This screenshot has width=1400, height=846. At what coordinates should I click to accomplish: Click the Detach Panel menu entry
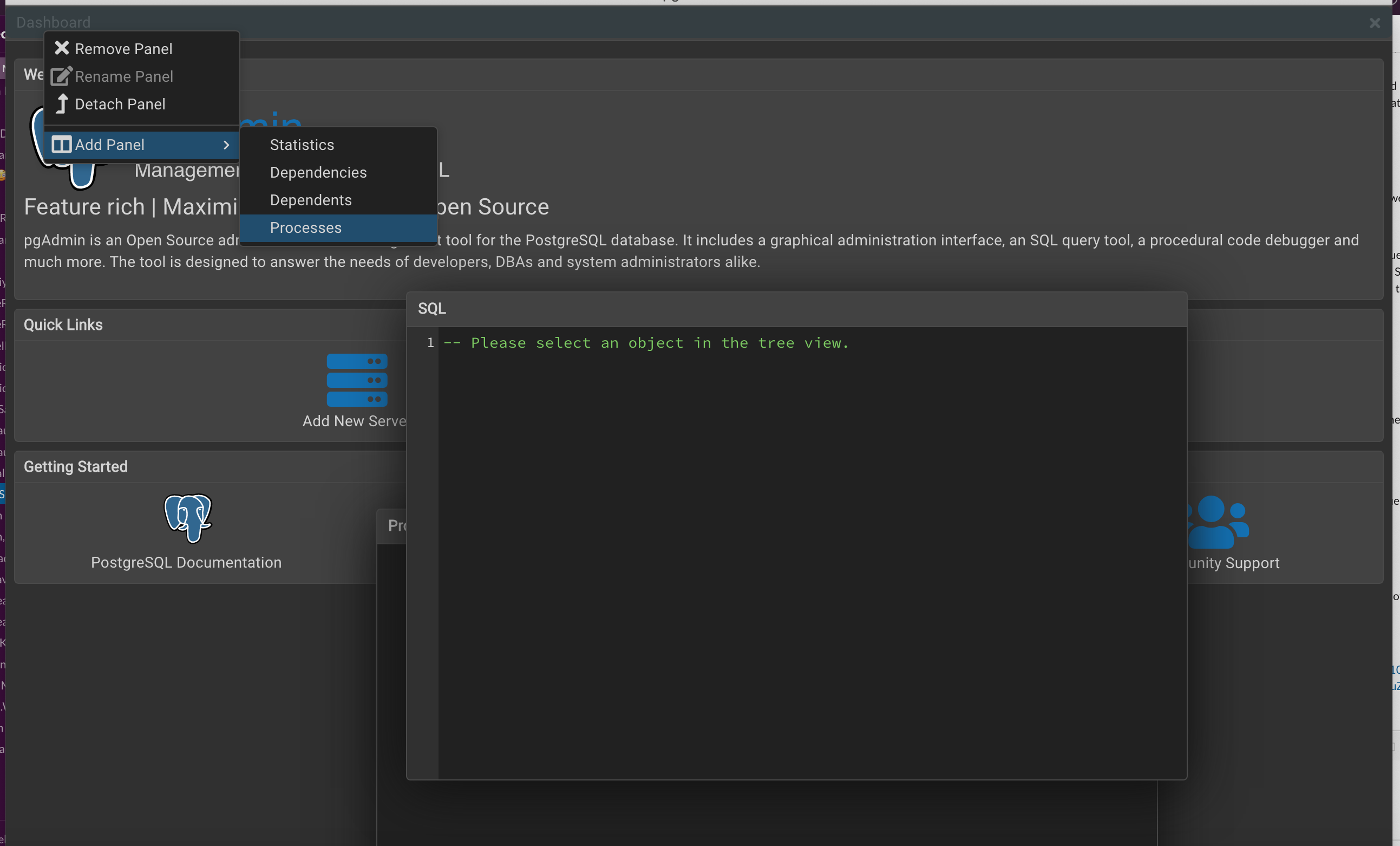coord(120,104)
